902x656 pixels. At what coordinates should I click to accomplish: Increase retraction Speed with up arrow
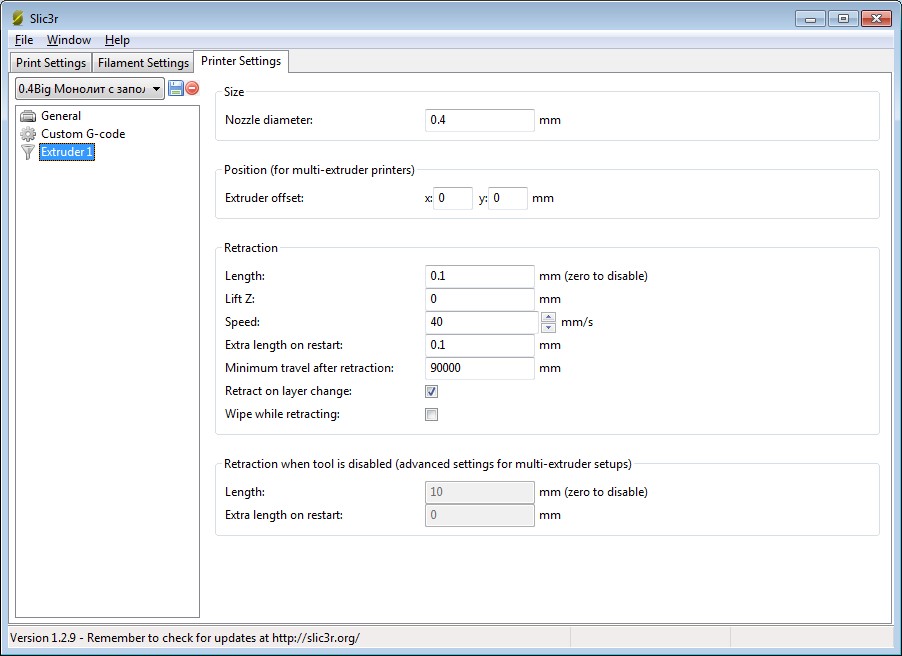pos(548,317)
